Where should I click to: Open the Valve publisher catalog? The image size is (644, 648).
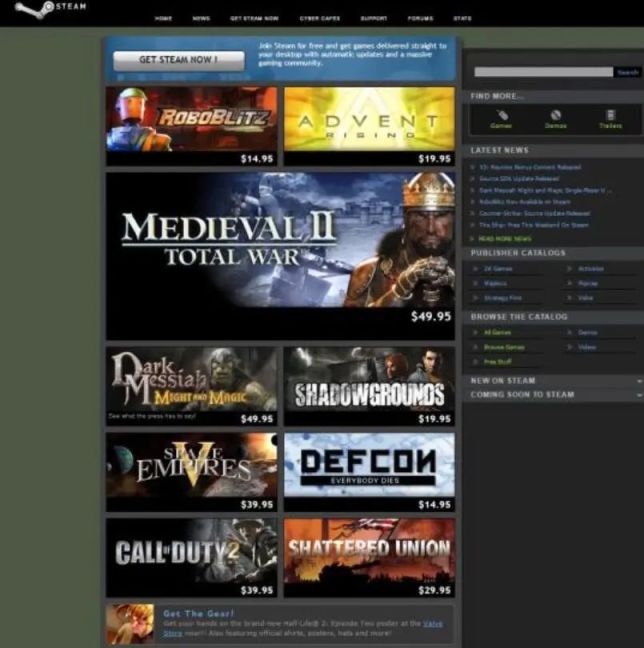585,298
